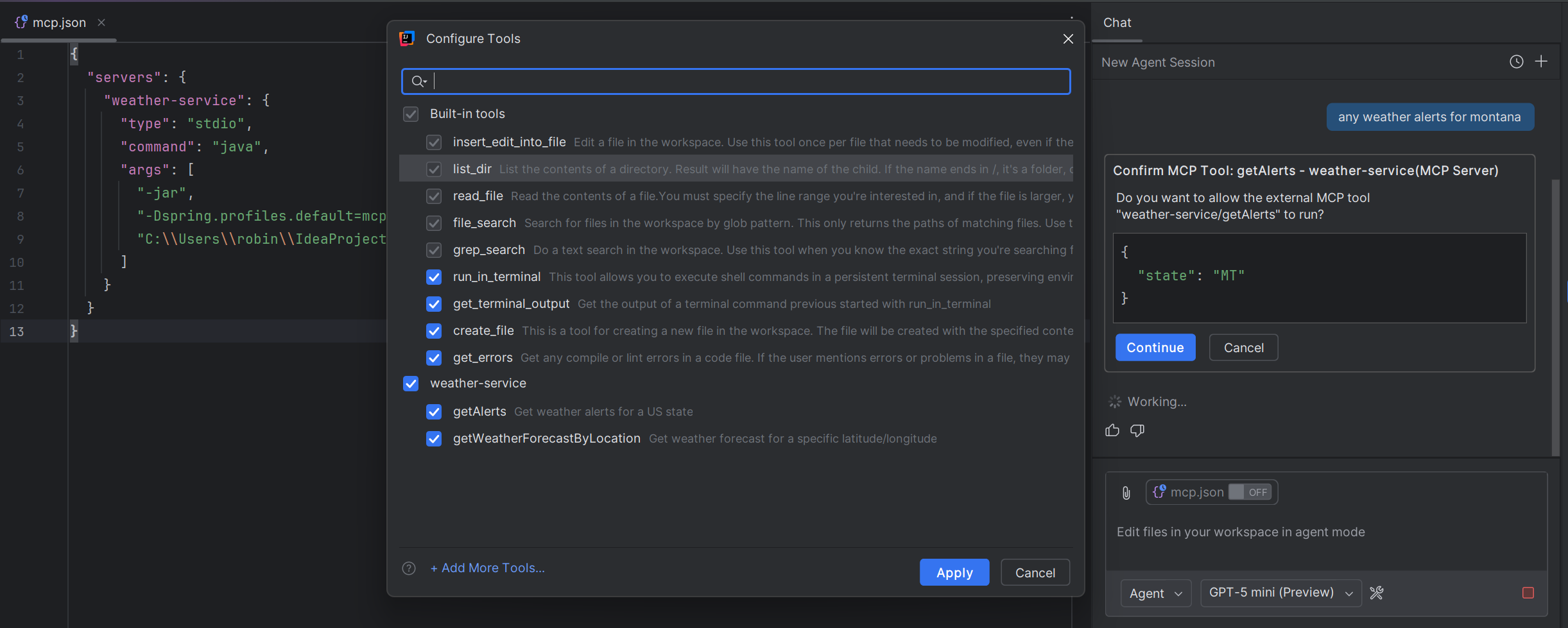Focus the tools search field
The width and height of the screenshot is (1568, 628).
[736, 81]
